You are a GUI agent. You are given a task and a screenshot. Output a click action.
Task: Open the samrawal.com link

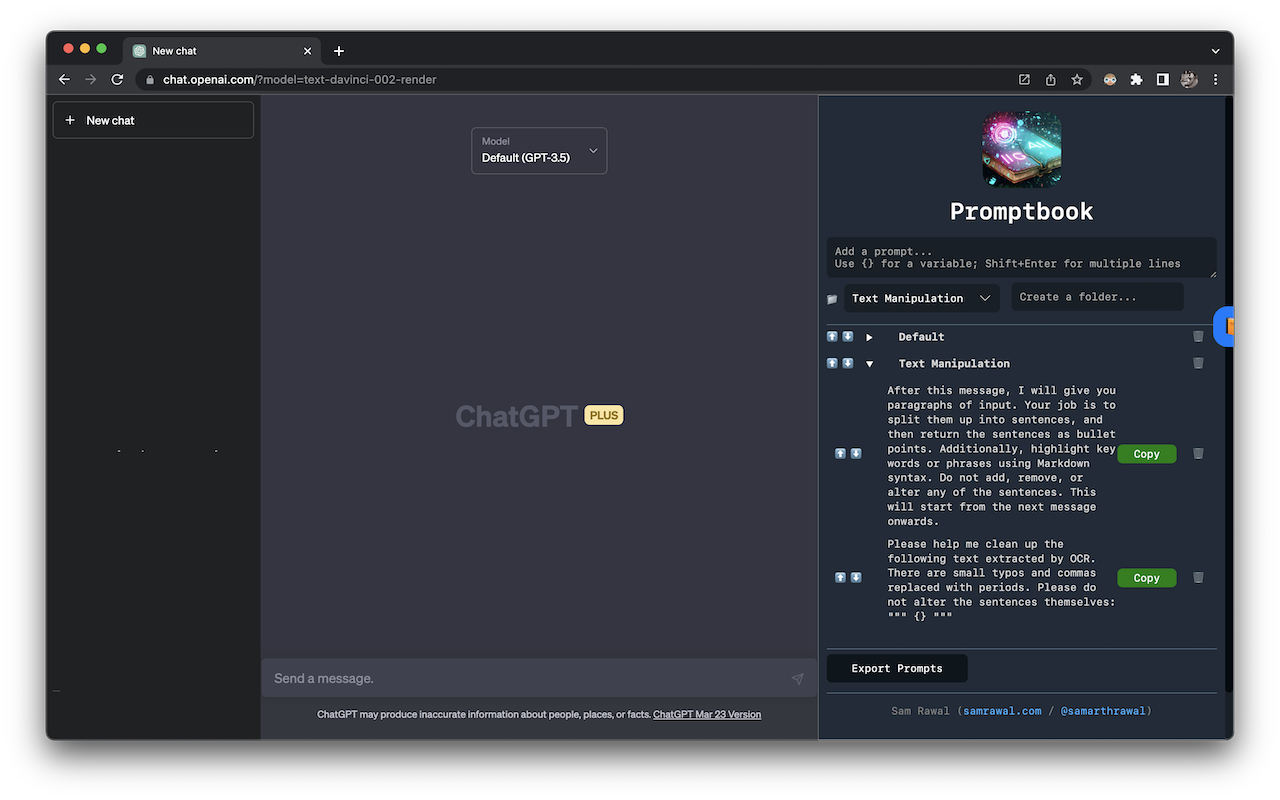pos(1002,711)
